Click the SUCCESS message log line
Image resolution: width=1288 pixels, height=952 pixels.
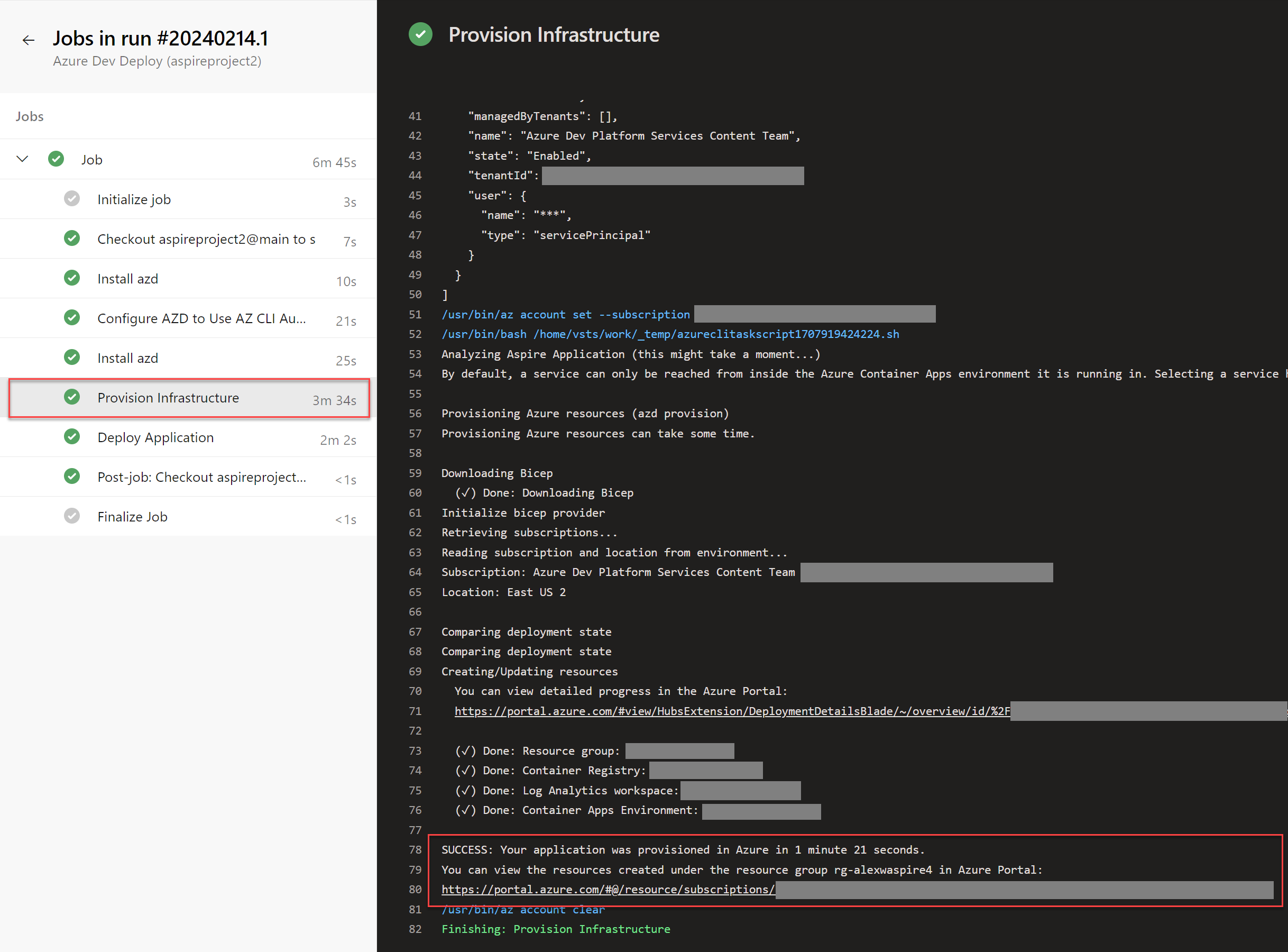point(683,849)
